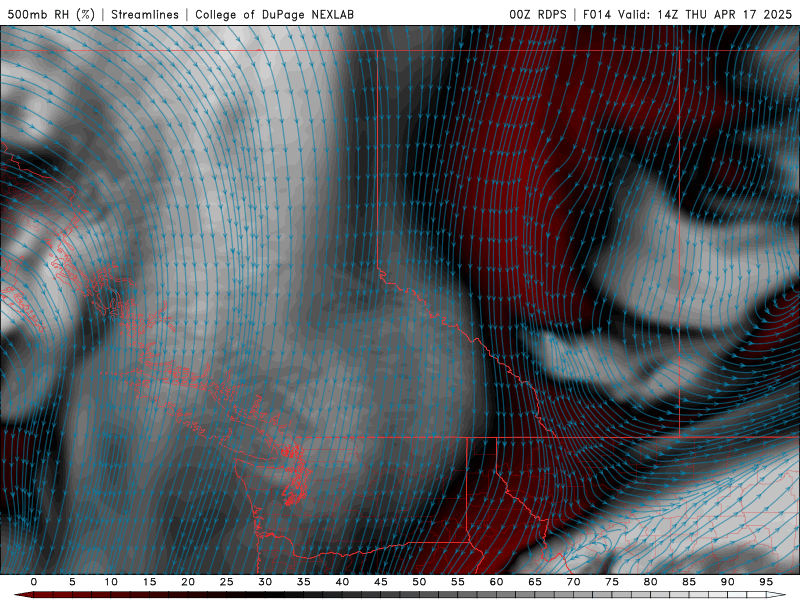
Task: Click the '95' value on the color scale
Action: click(766, 582)
